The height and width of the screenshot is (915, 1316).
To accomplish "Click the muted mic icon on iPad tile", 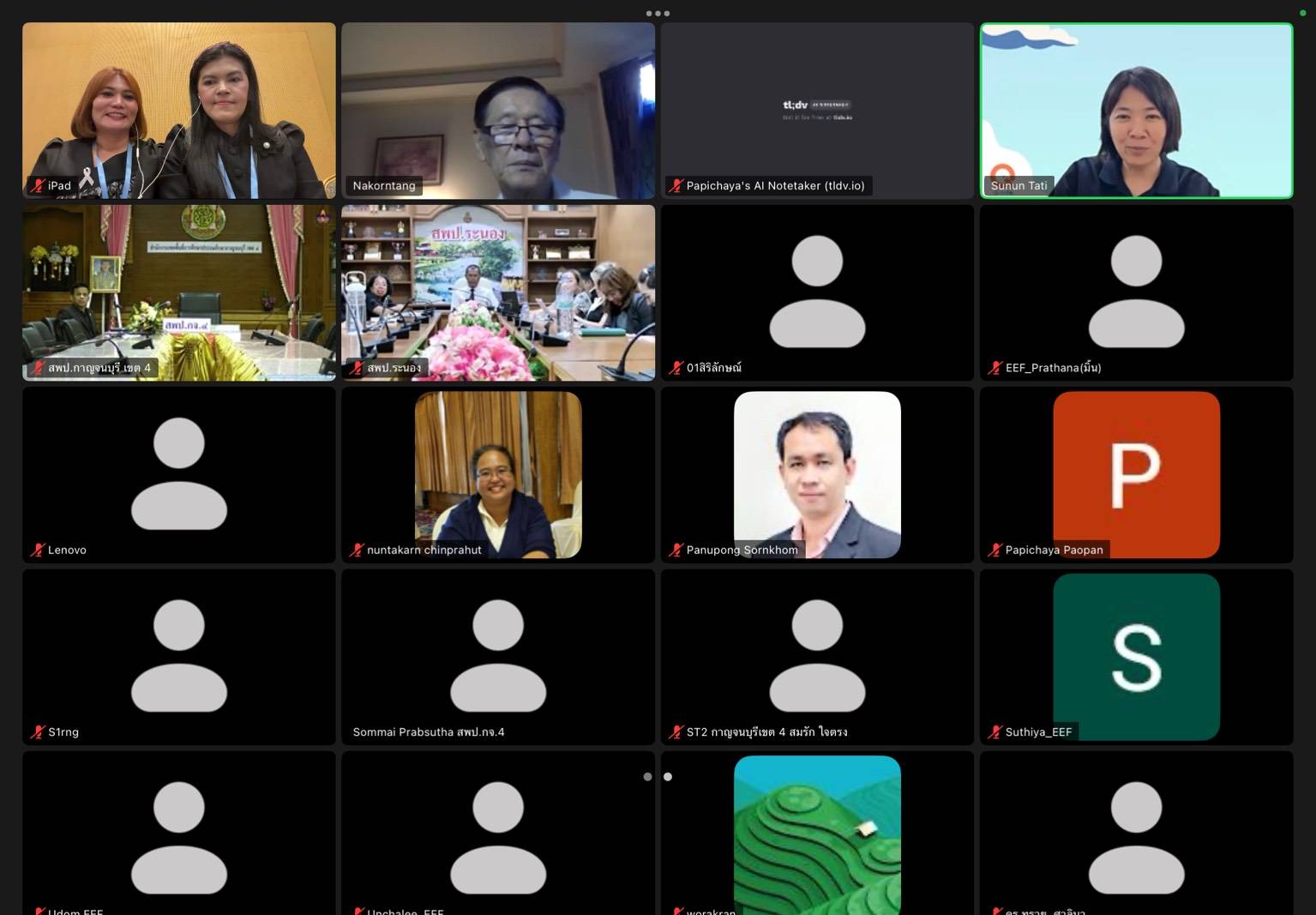I will (37, 185).
